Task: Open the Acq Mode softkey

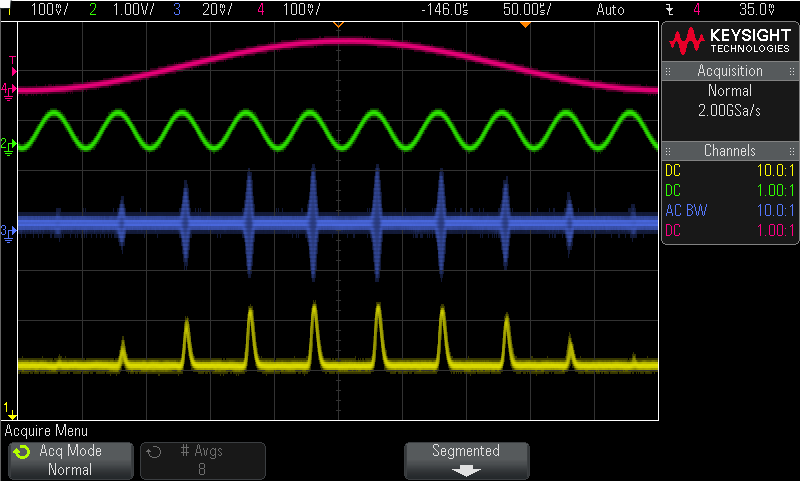Action: click(70, 461)
